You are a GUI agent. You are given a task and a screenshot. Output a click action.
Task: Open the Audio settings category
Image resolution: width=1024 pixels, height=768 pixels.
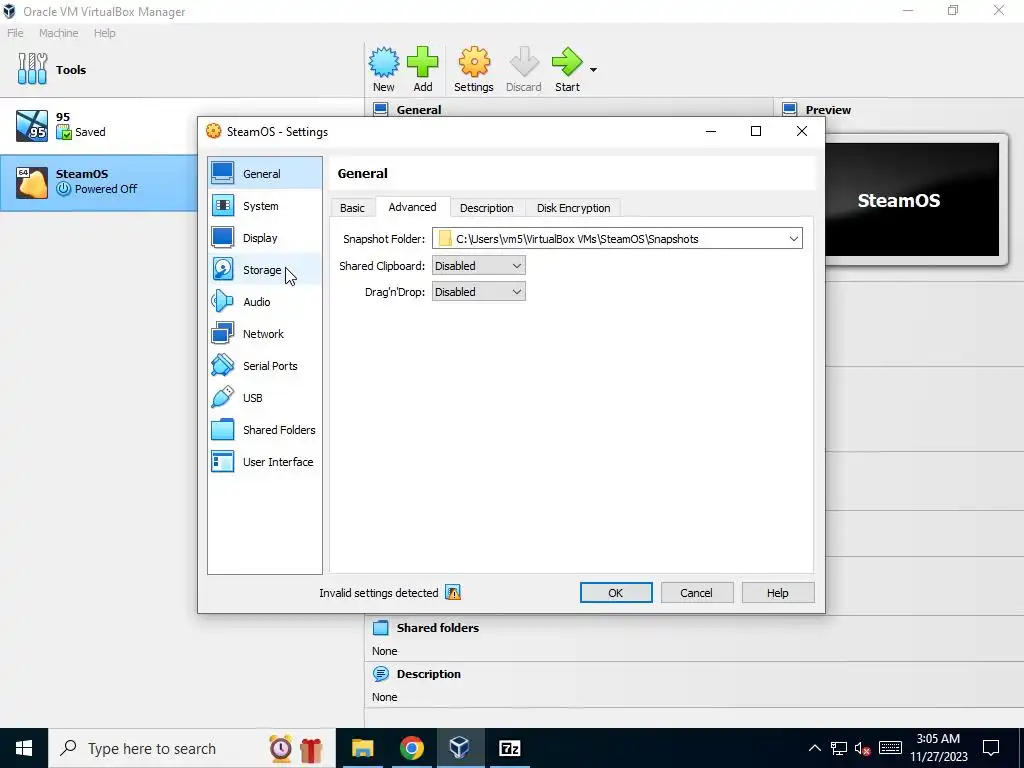[264, 302]
